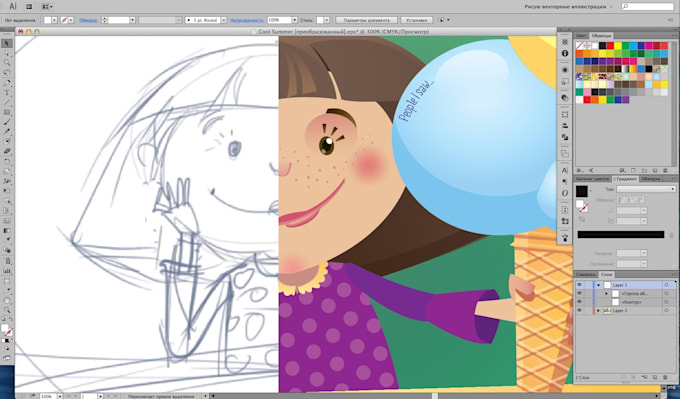This screenshot has width=680, height=399.
Task: Select the Pen tool
Action: point(7,83)
